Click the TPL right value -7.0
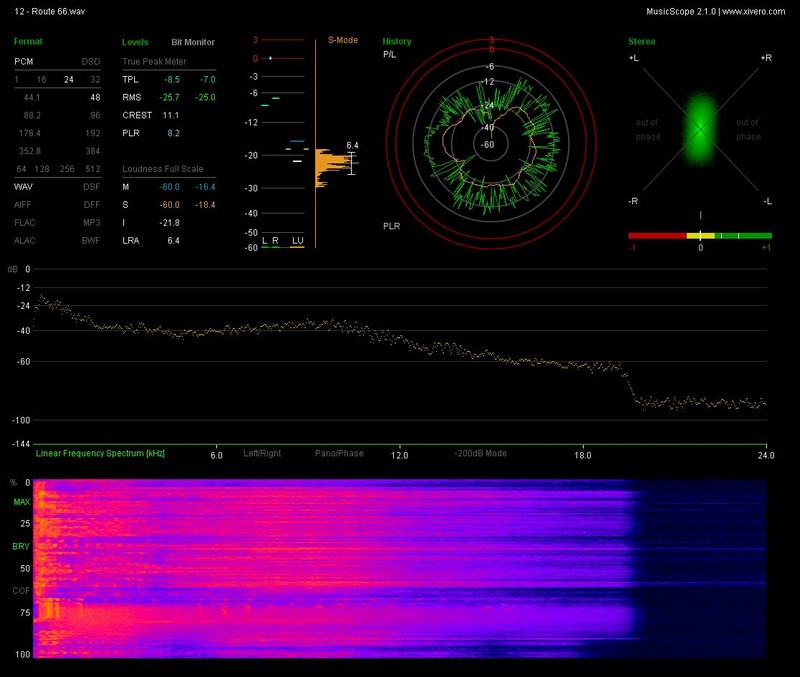Screen dimensions: 800x677 [x=208, y=80]
